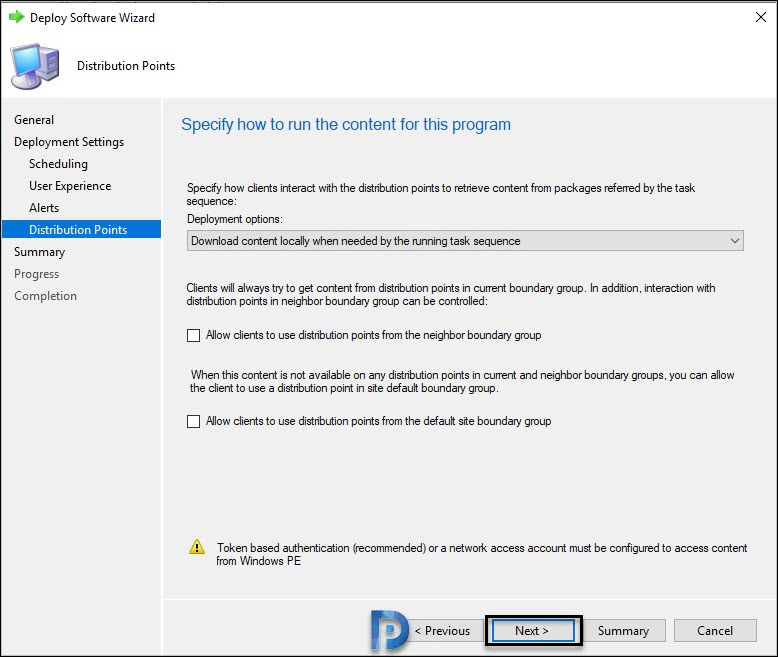Click the green arrow wizard title icon
778x657 pixels.
click(x=16, y=17)
